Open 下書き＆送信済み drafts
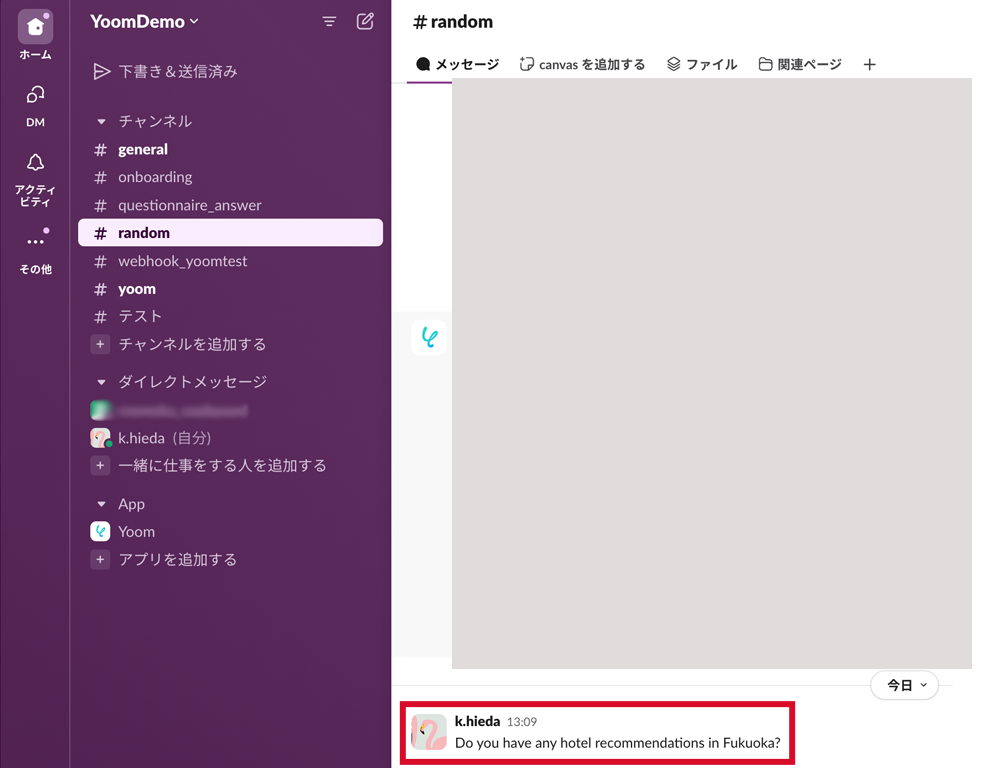 [166, 71]
